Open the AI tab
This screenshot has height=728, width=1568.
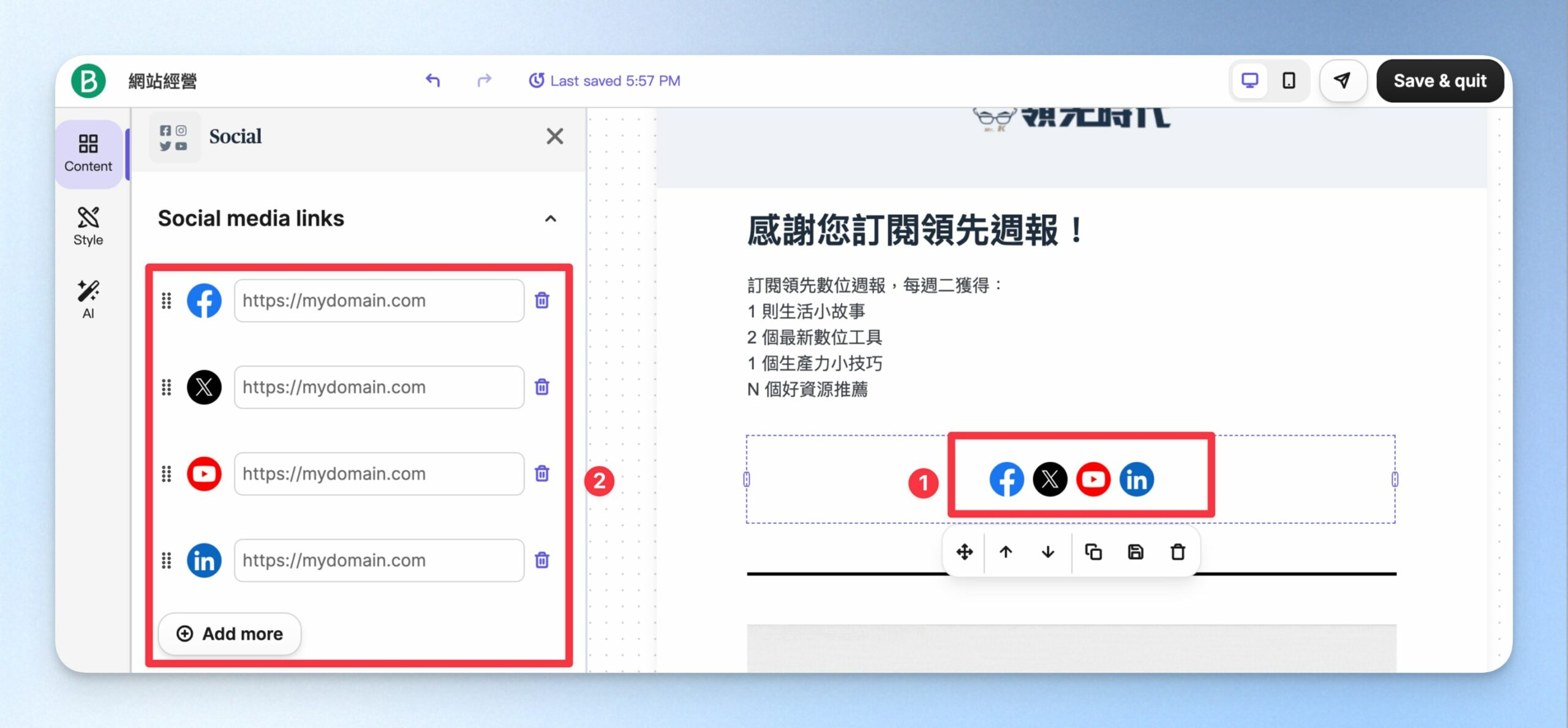(88, 300)
